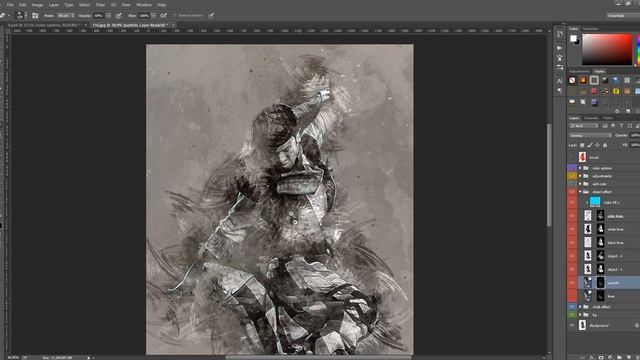Click the lock transparent pixels icon
Viewport: 640px width, 360px height.
click(x=582, y=145)
